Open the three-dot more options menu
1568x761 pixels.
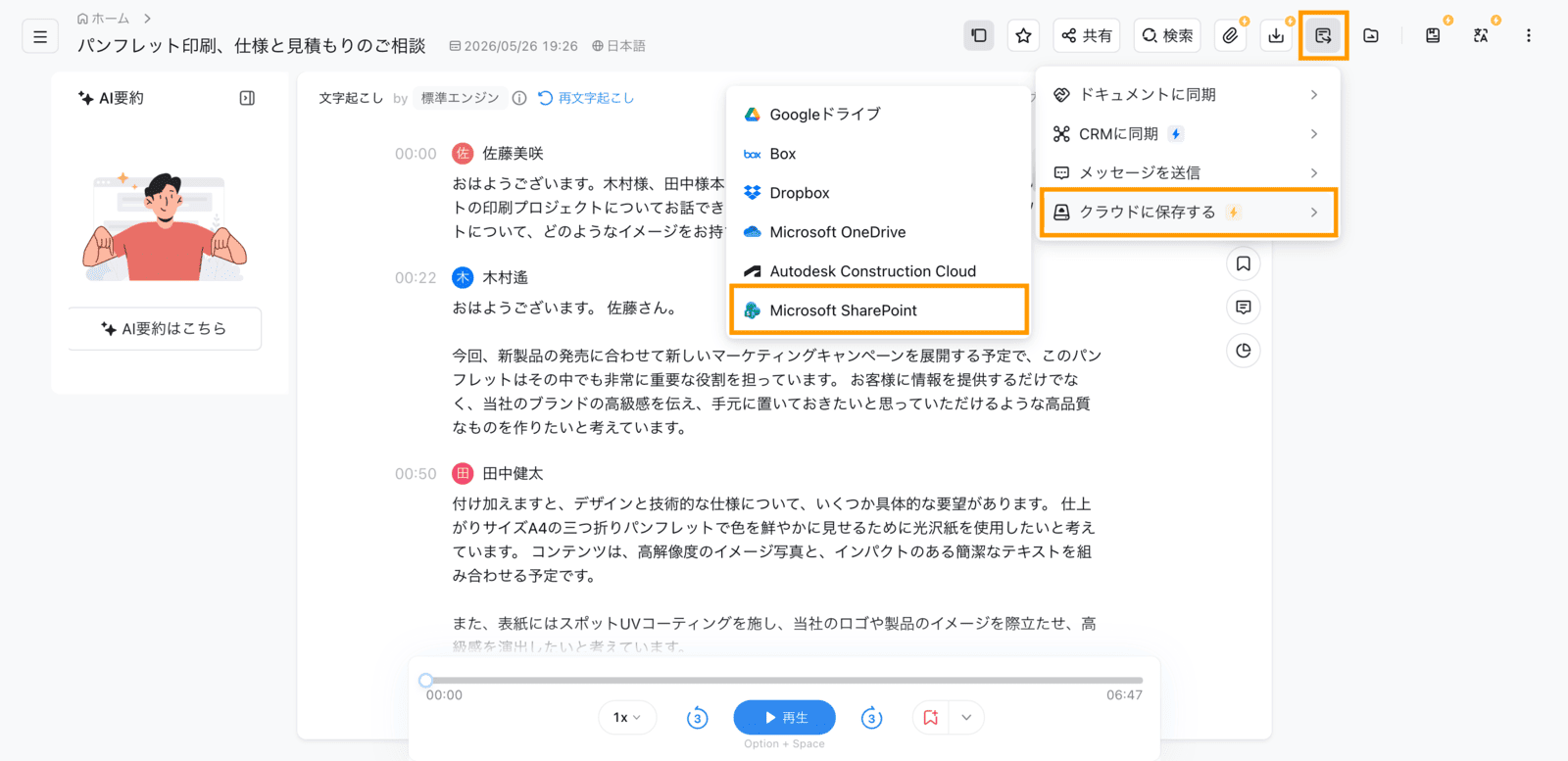(x=1528, y=36)
